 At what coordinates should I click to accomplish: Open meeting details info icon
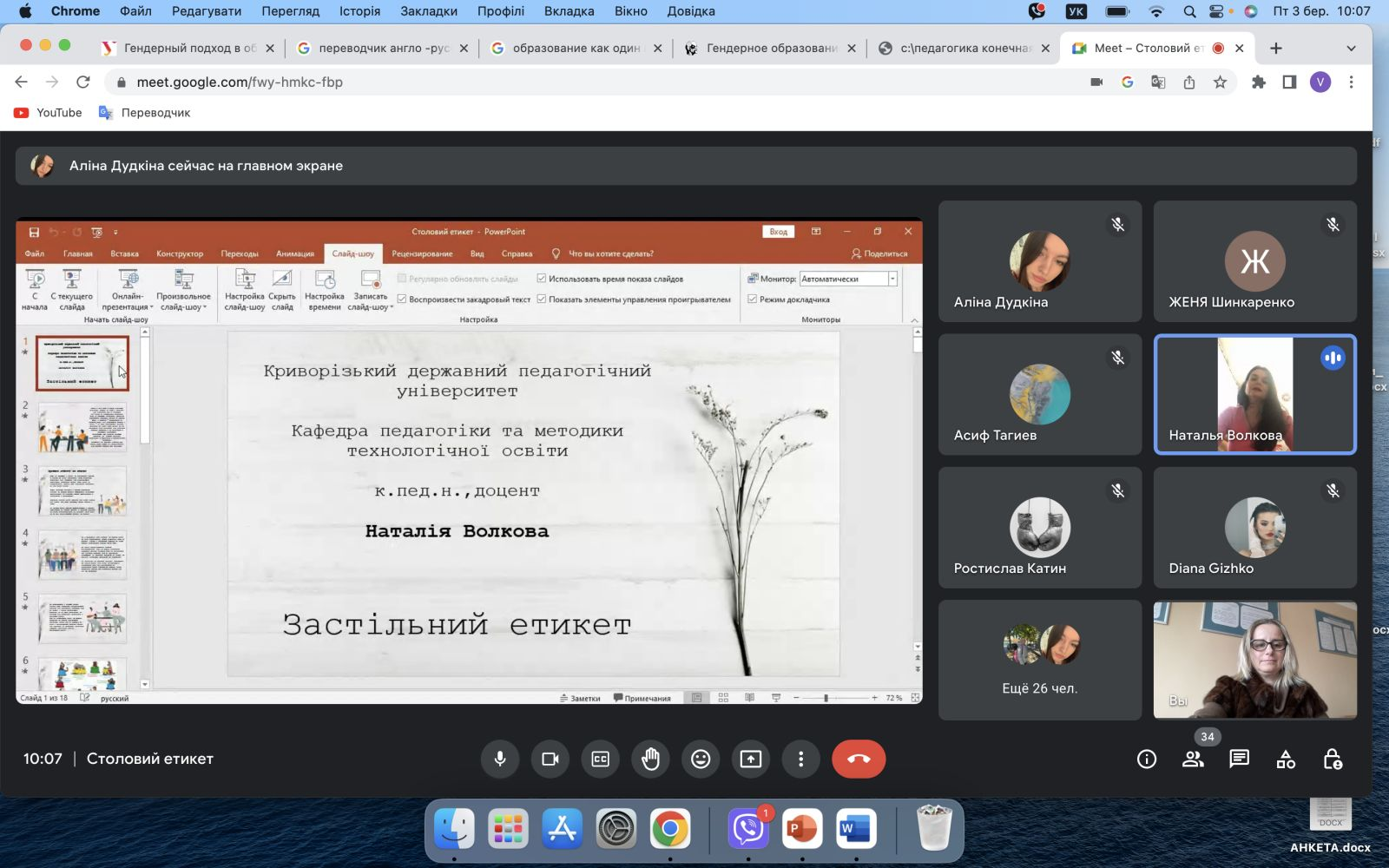(x=1147, y=759)
